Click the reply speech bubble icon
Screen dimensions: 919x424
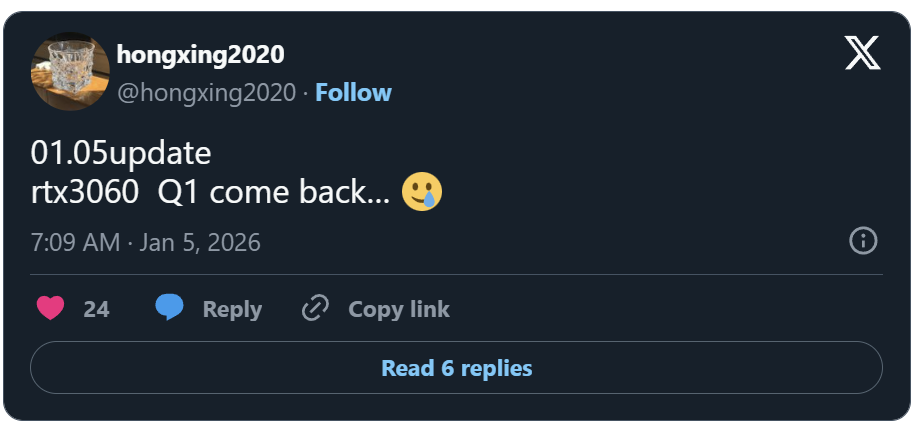coord(169,309)
